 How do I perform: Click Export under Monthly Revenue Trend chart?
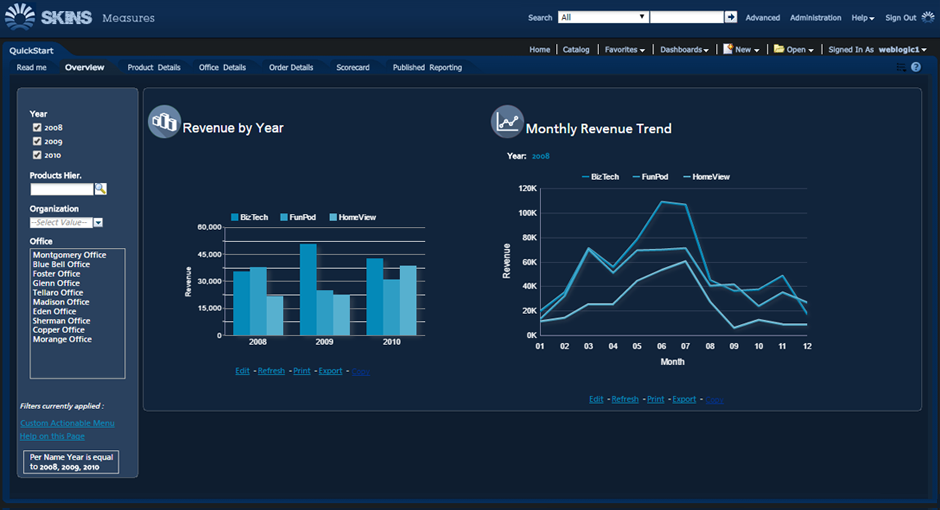pos(684,399)
